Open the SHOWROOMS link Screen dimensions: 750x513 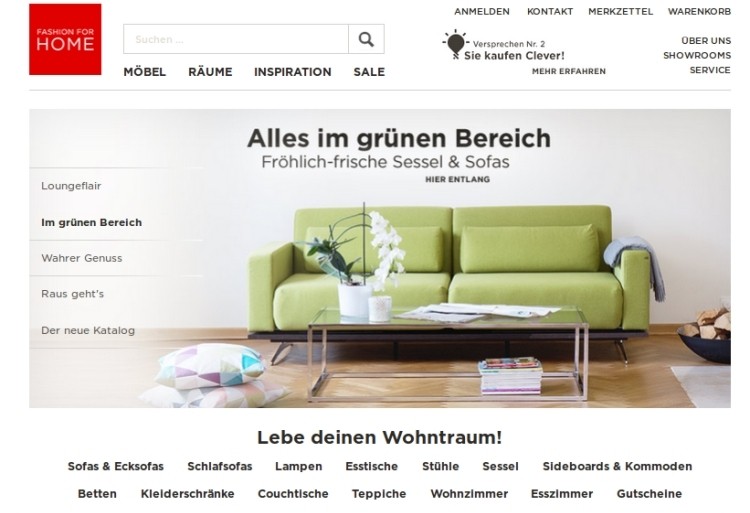click(697, 55)
